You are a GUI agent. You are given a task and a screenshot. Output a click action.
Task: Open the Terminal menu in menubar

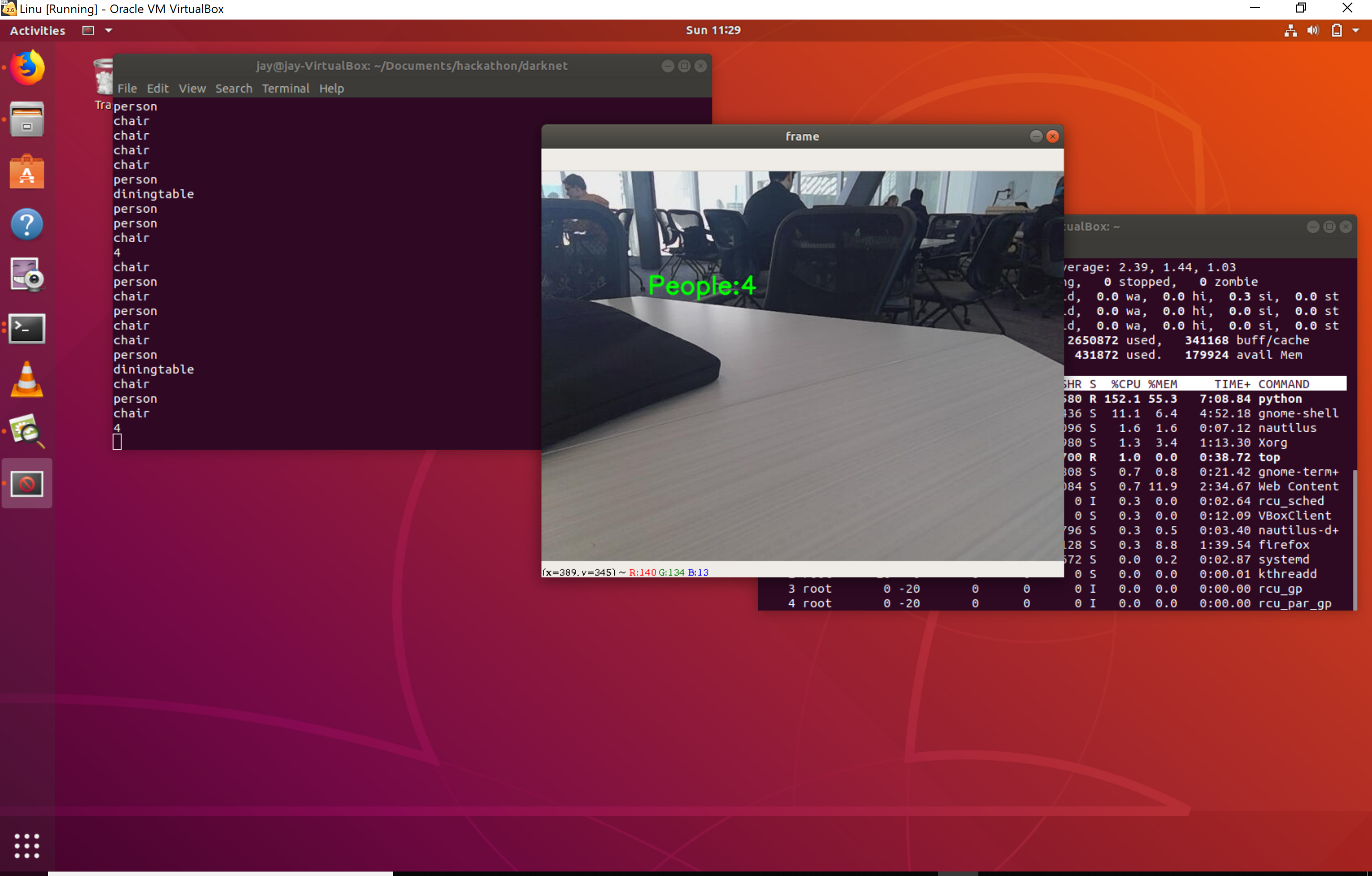[285, 88]
